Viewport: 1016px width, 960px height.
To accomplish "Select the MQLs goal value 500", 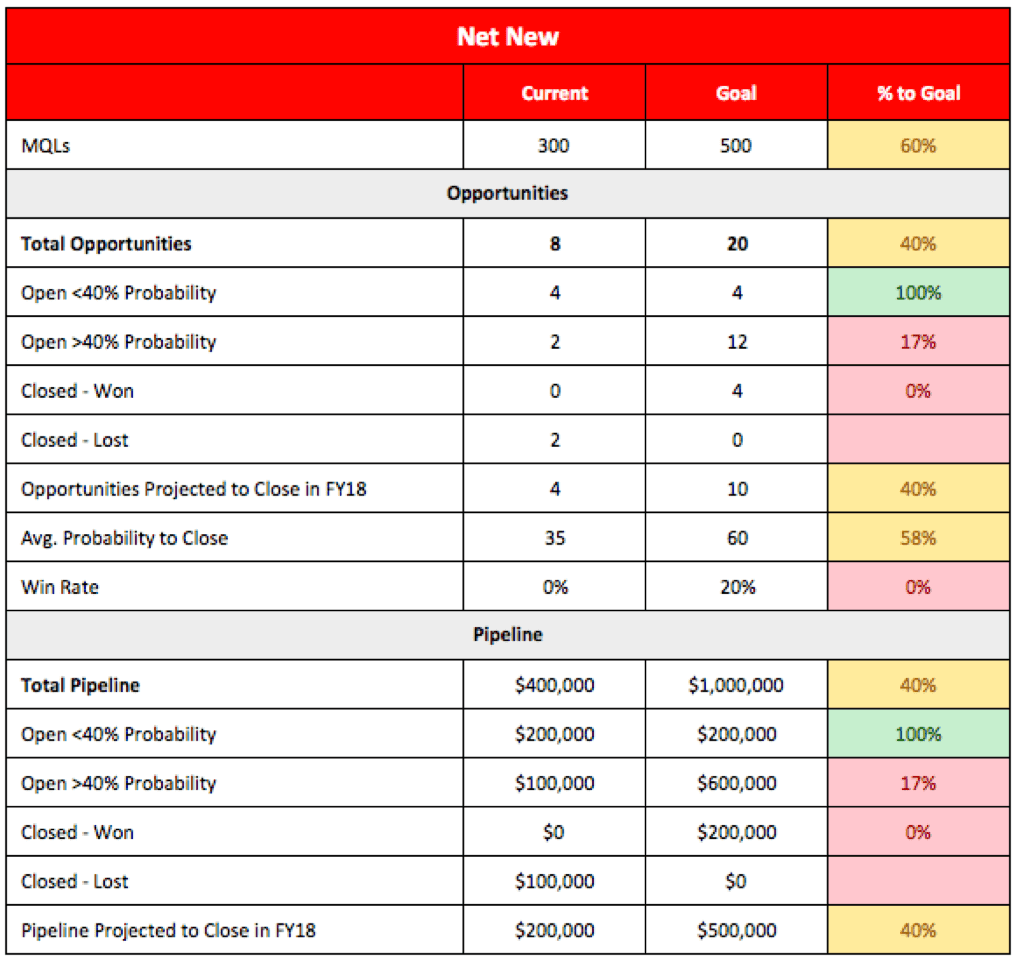I will point(736,146).
